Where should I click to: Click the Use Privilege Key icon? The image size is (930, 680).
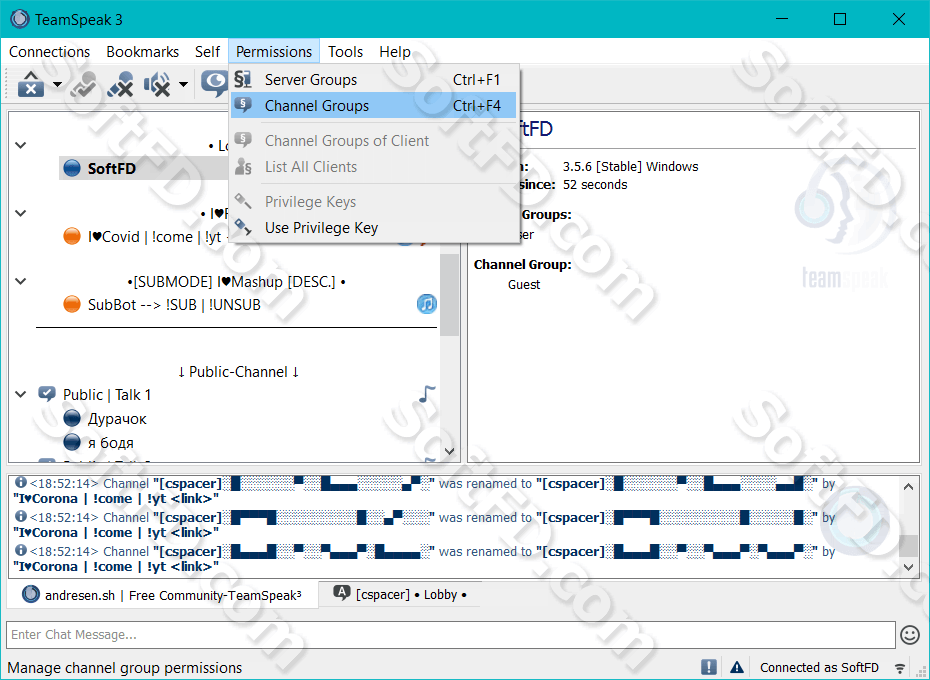(243, 227)
